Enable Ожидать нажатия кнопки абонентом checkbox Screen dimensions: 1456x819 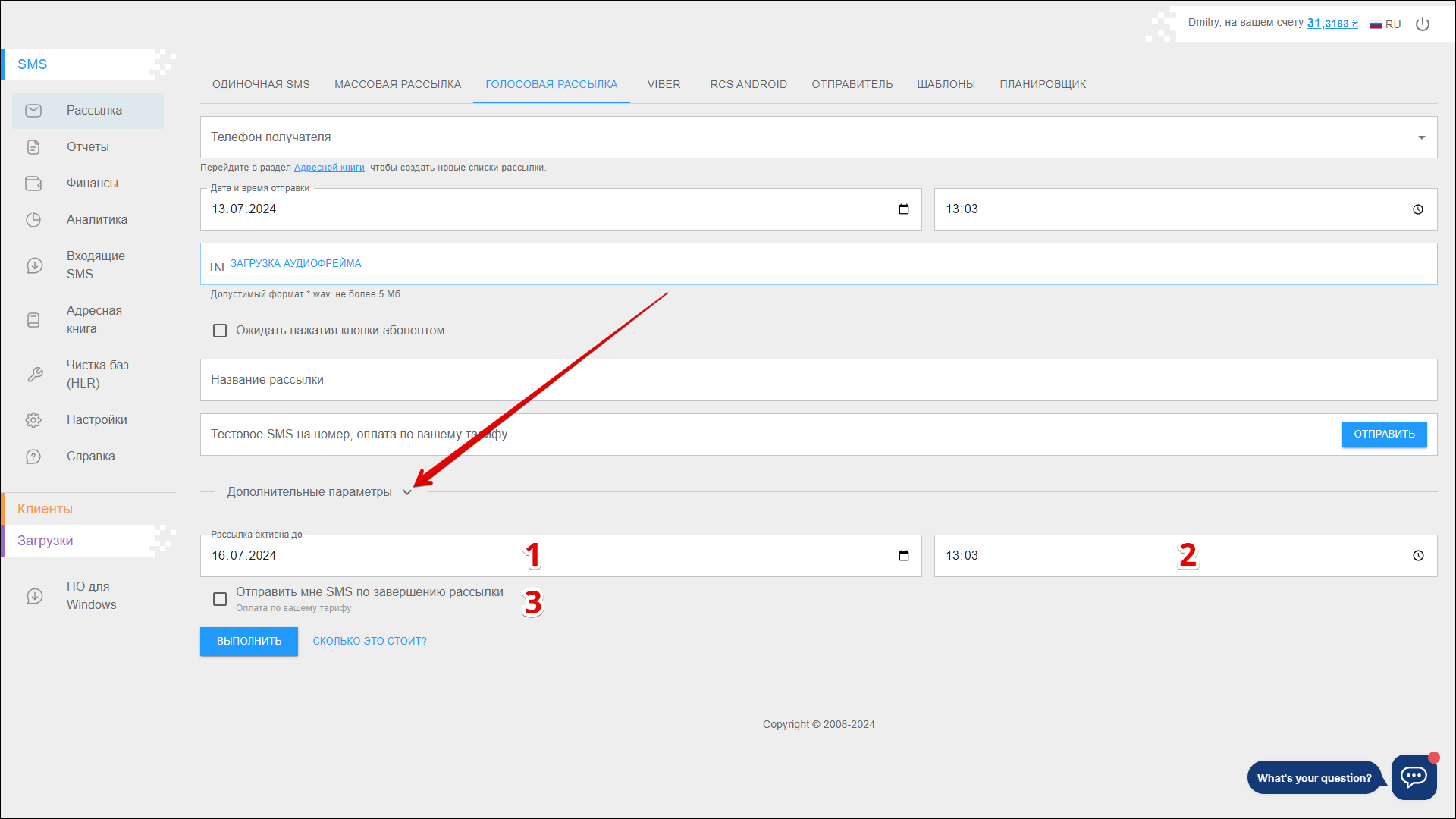coord(220,331)
